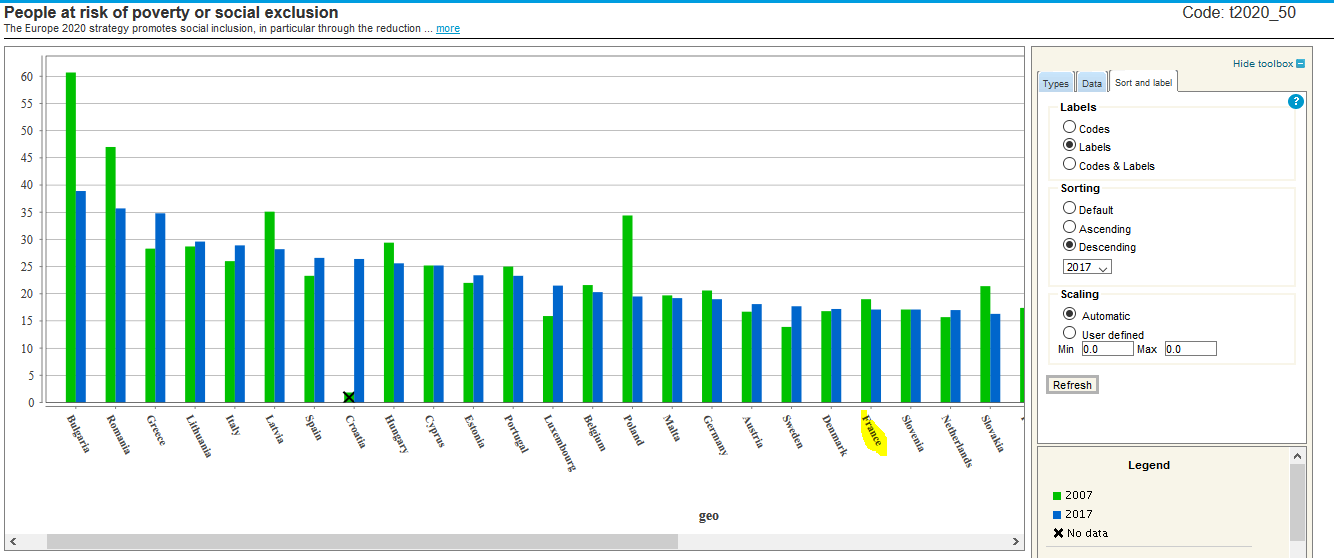Click the legend panel's scroll up arrow

tap(1297, 455)
